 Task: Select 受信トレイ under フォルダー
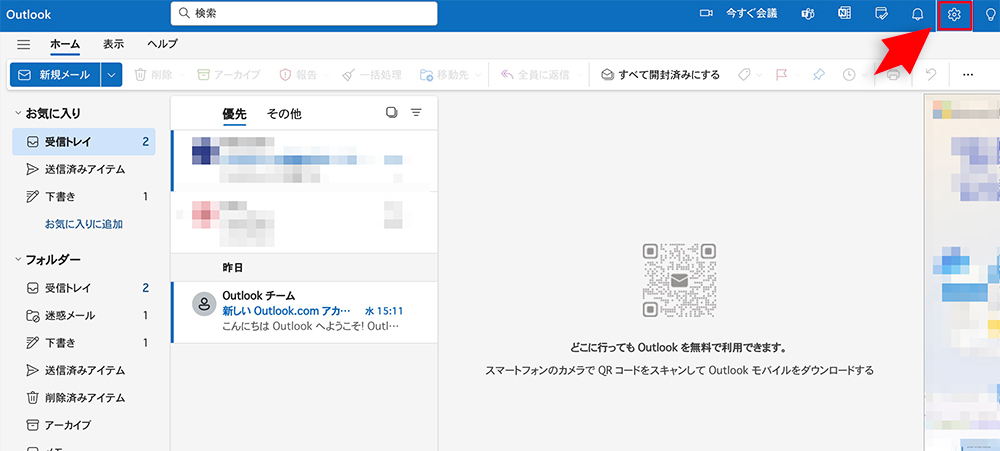84,288
